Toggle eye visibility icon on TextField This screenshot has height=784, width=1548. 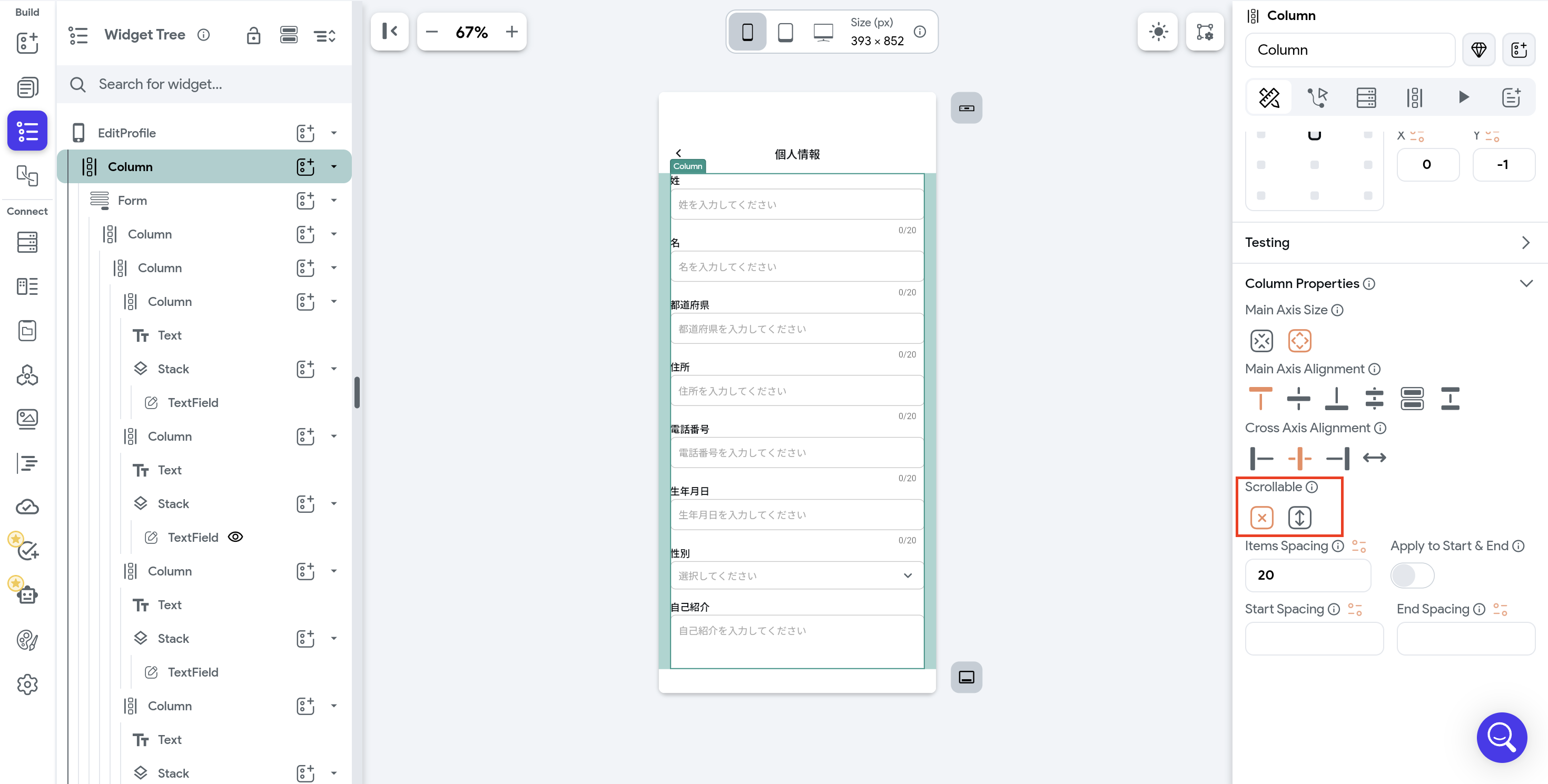tap(235, 537)
